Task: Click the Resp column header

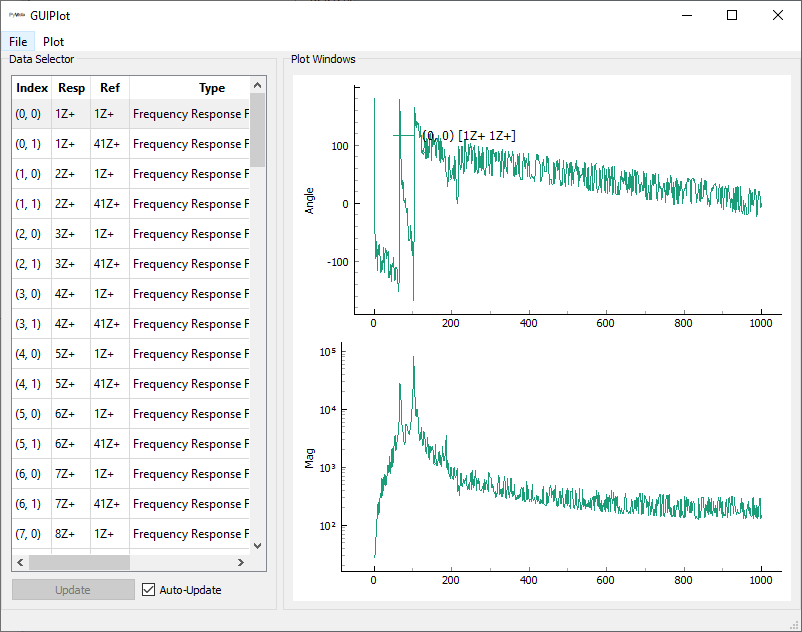Action: tap(71, 88)
